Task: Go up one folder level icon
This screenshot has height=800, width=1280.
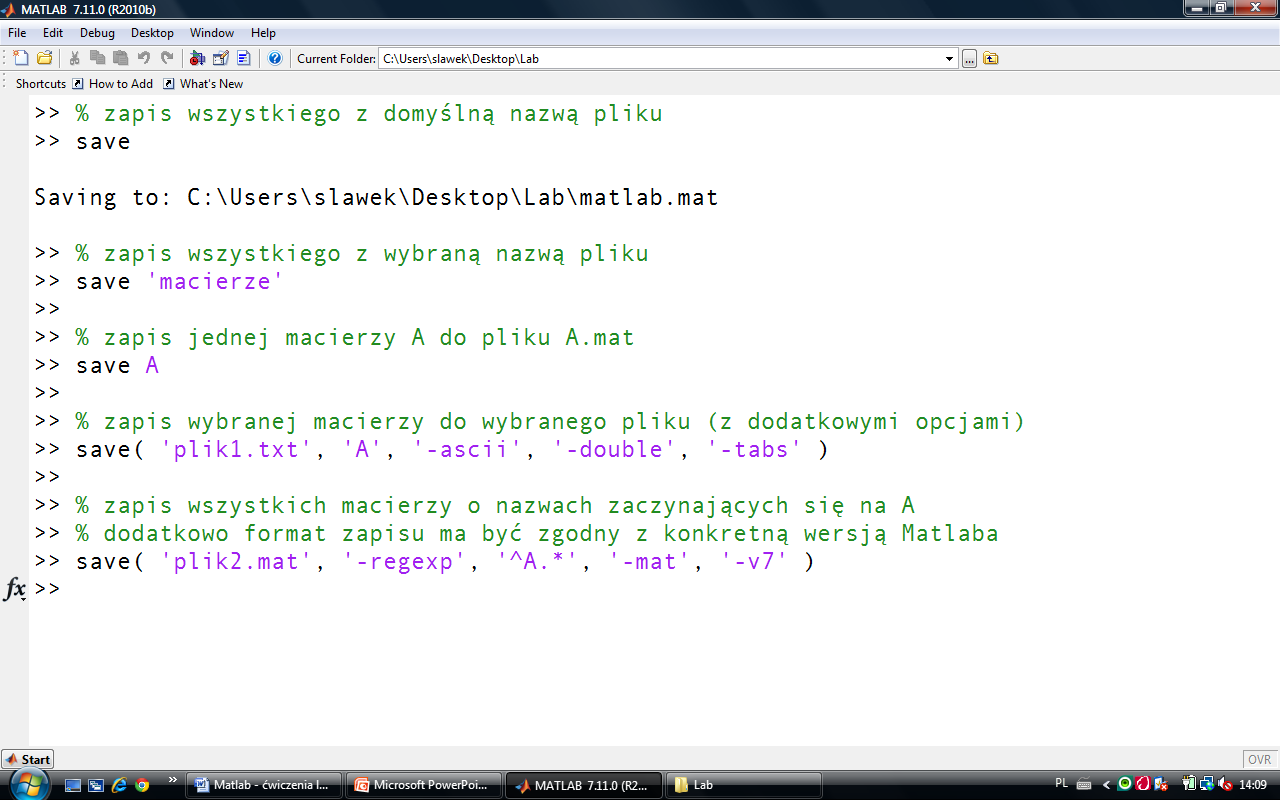Action: click(991, 59)
